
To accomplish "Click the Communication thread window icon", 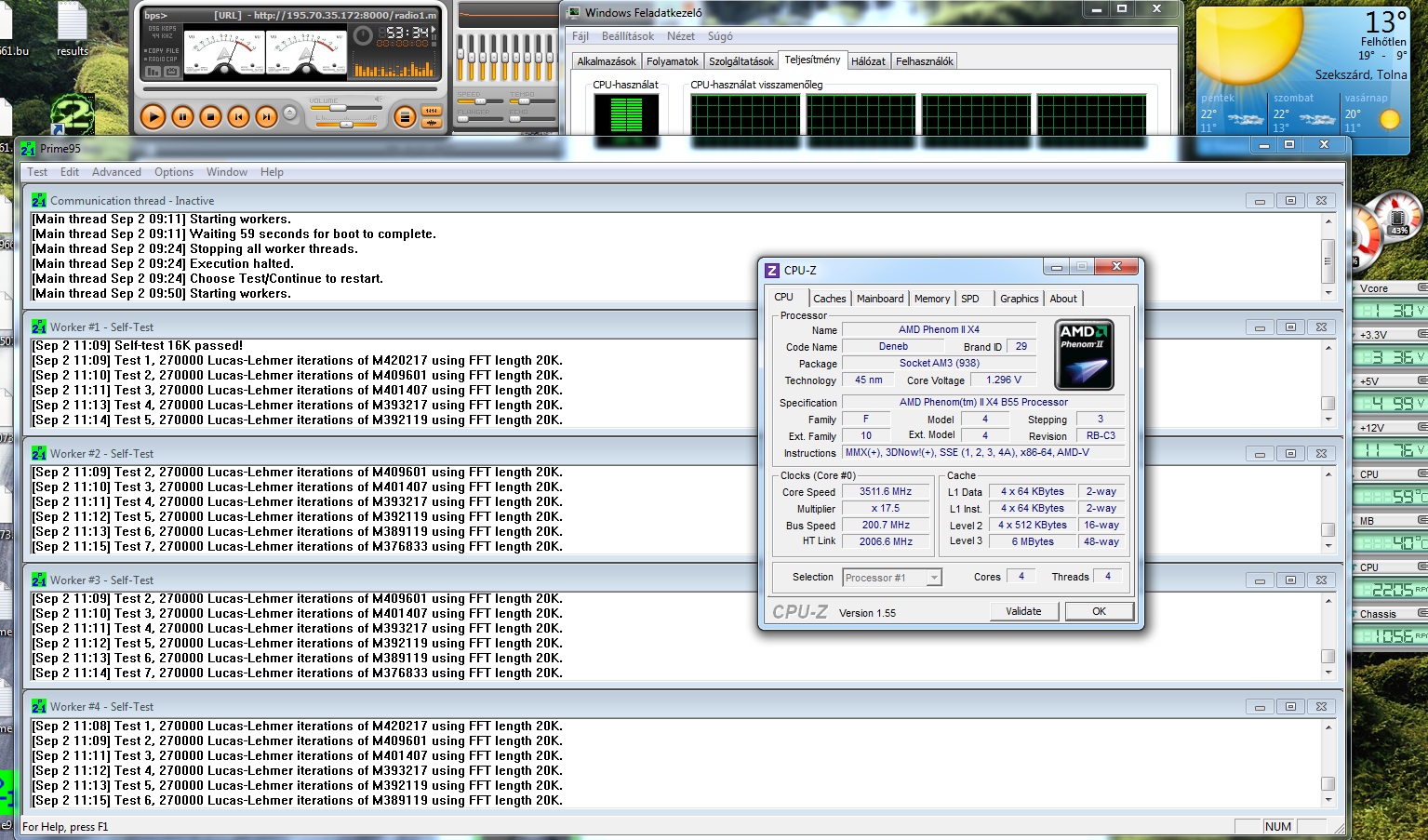I will click(x=39, y=200).
